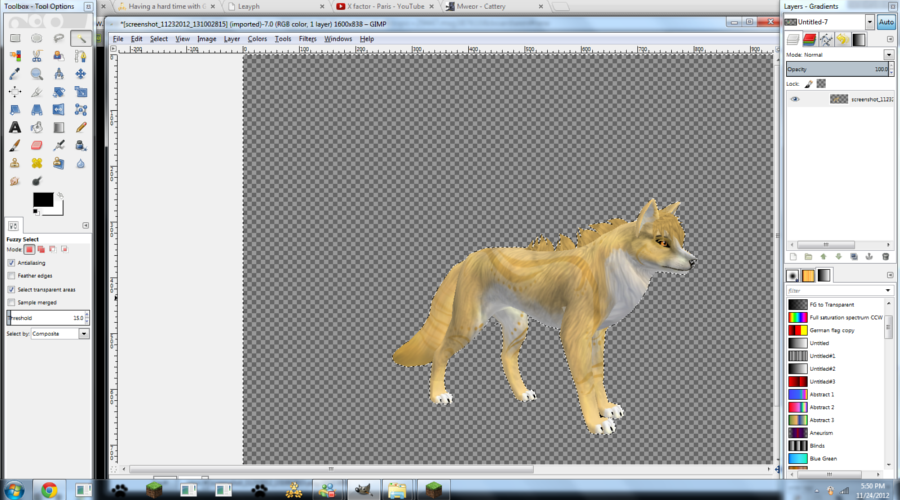Screen dimensions: 900x500
Task: Set selection mode to Add
Action: click(x=41, y=250)
